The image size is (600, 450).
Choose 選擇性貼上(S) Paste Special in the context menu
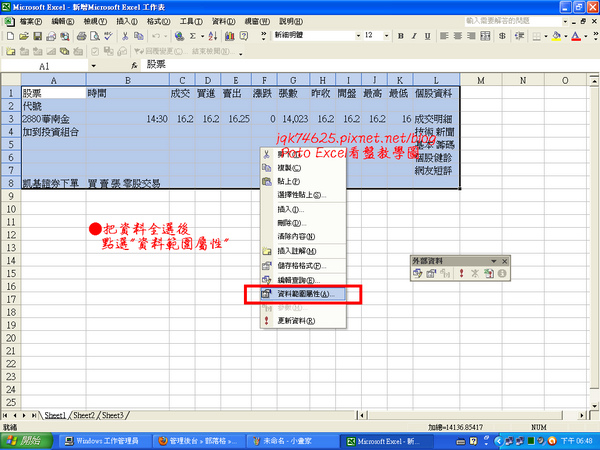coord(303,195)
